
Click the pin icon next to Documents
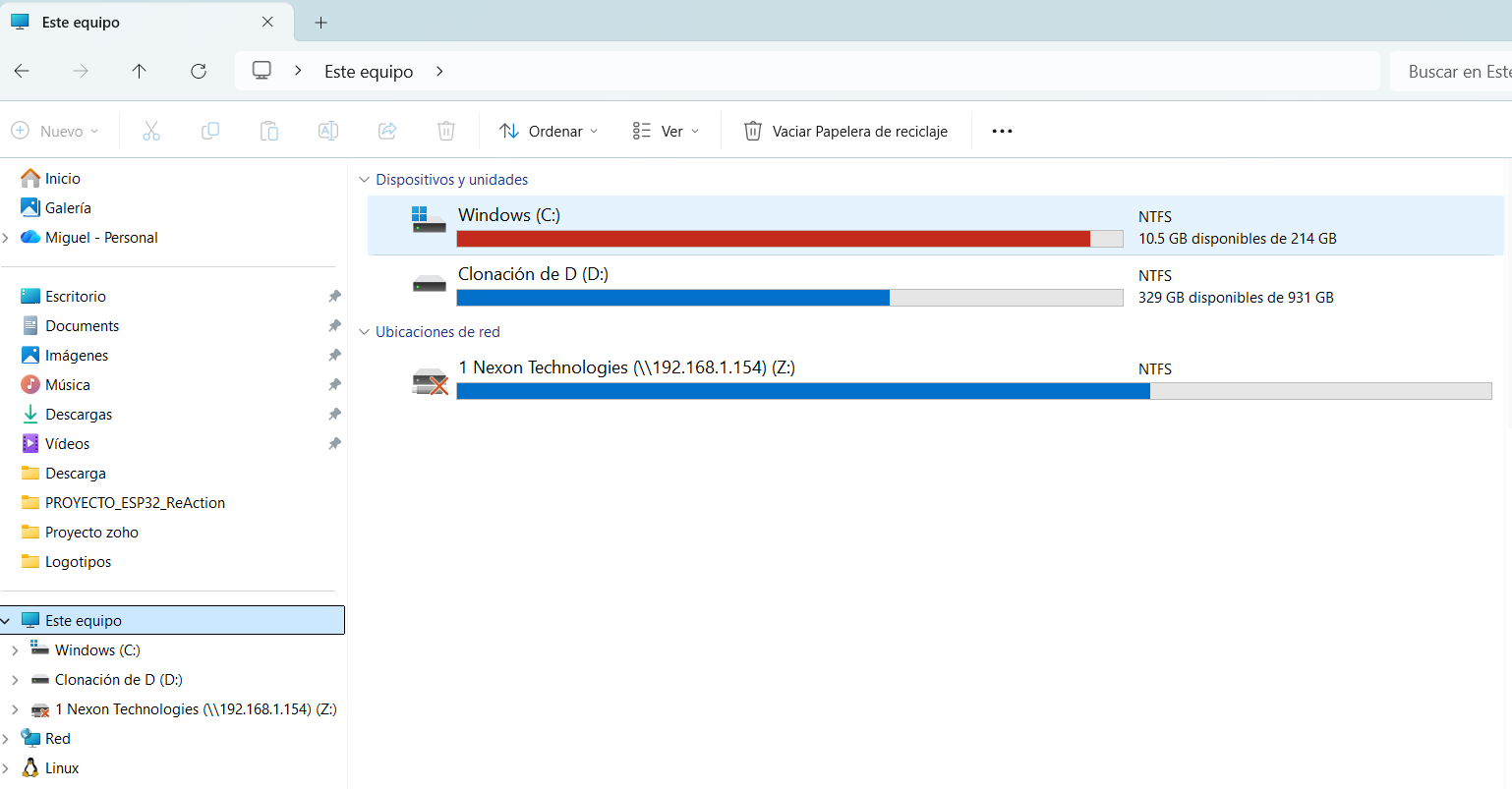tap(334, 325)
